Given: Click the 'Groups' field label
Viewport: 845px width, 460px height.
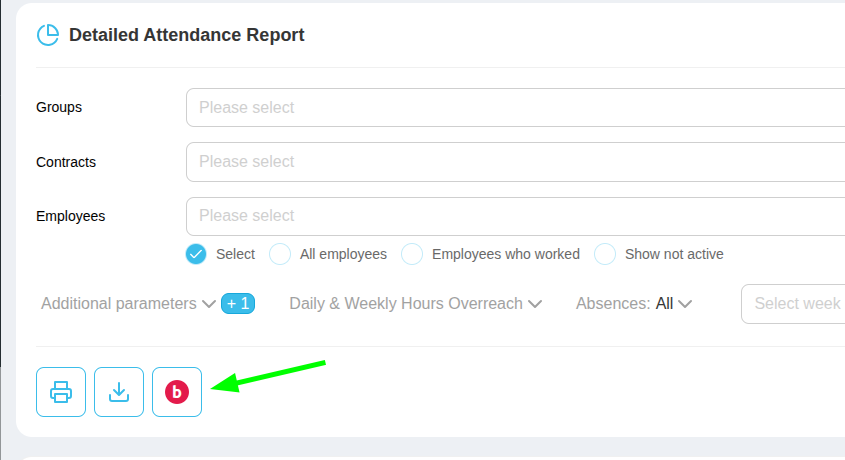Looking at the screenshot, I should click(x=59, y=107).
